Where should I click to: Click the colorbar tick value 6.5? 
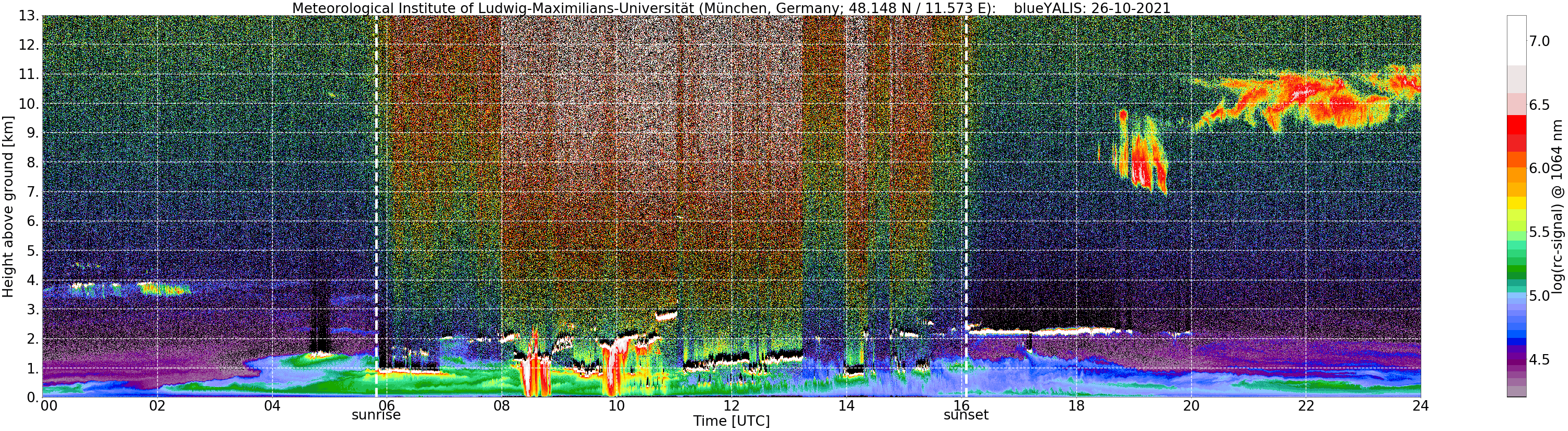(x=1538, y=105)
